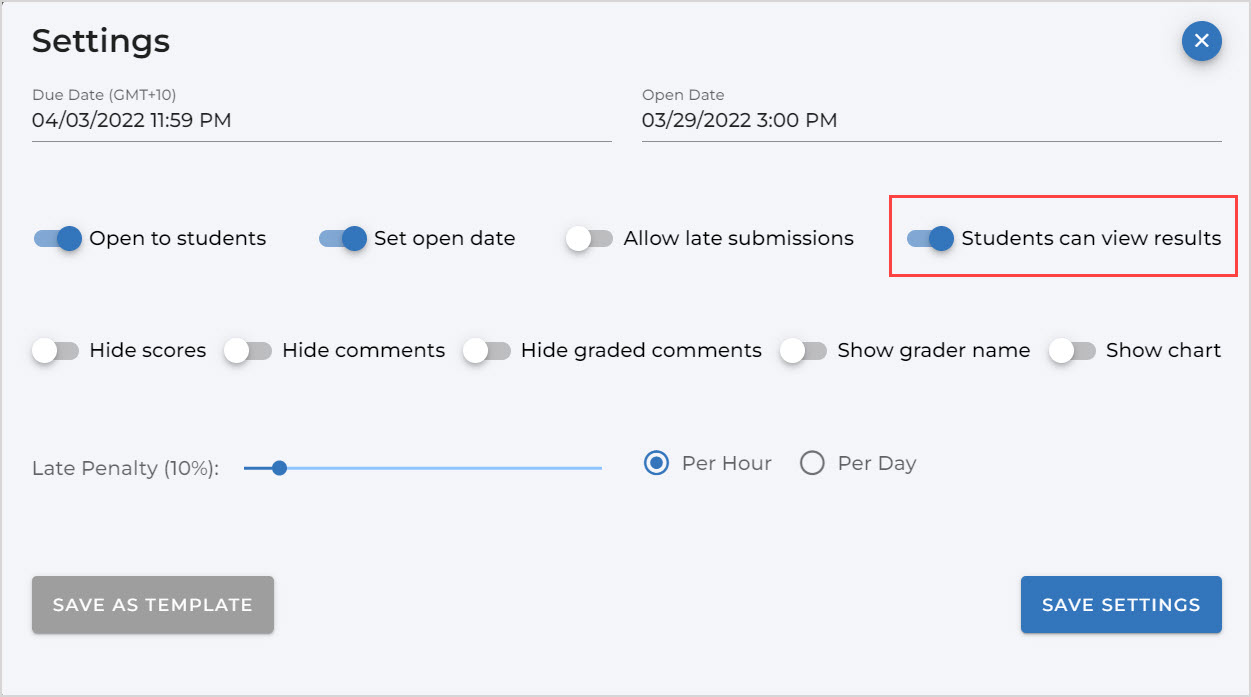Activate the Show chart toggle
The height and width of the screenshot is (697, 1251).
(1072, 351)
